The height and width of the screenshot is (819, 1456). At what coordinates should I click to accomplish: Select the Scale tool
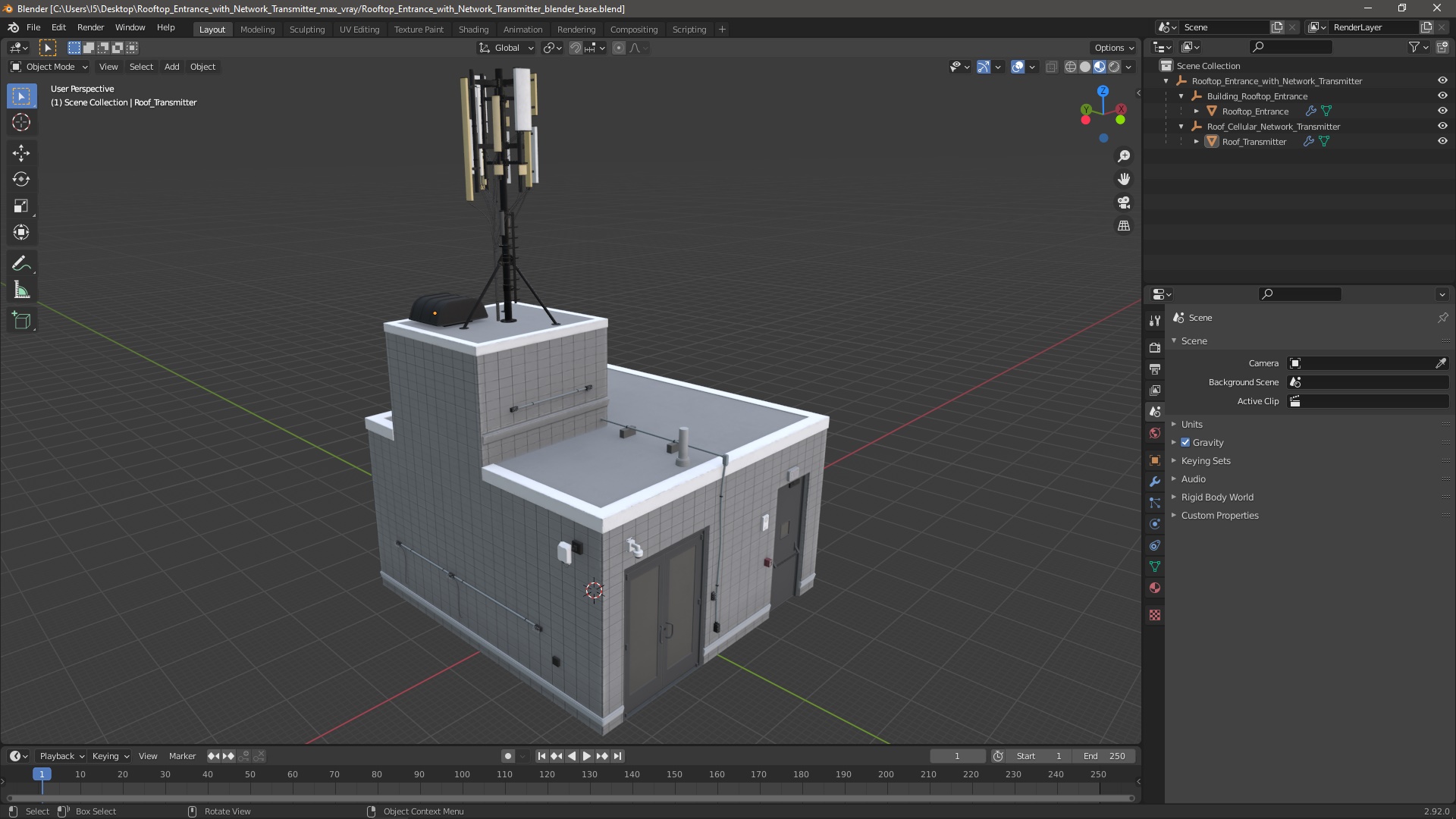tap(21, 206)
